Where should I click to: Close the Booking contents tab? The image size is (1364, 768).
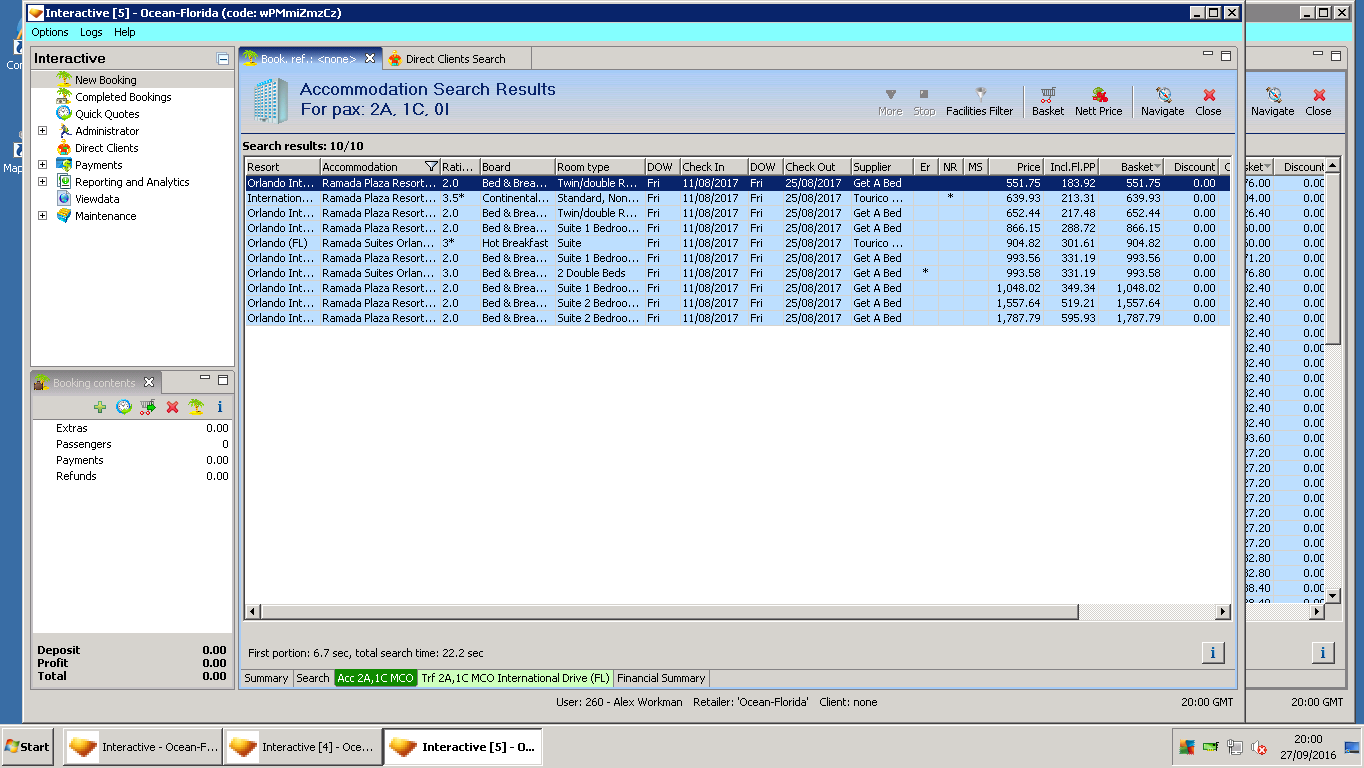(149, 382)
